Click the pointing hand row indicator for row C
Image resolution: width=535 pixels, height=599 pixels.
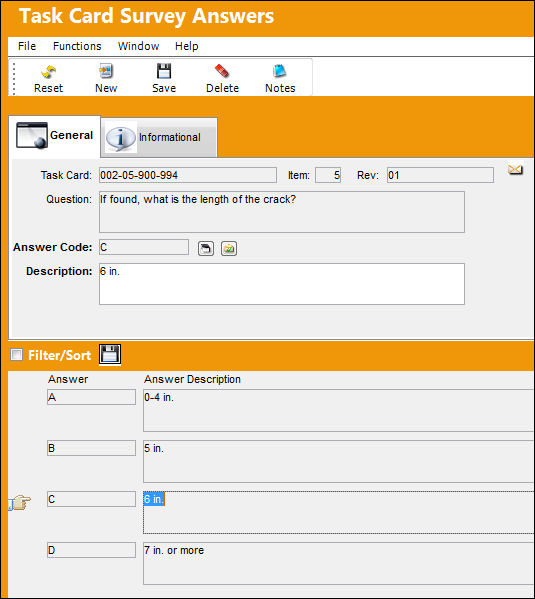[x=20, y=502]
